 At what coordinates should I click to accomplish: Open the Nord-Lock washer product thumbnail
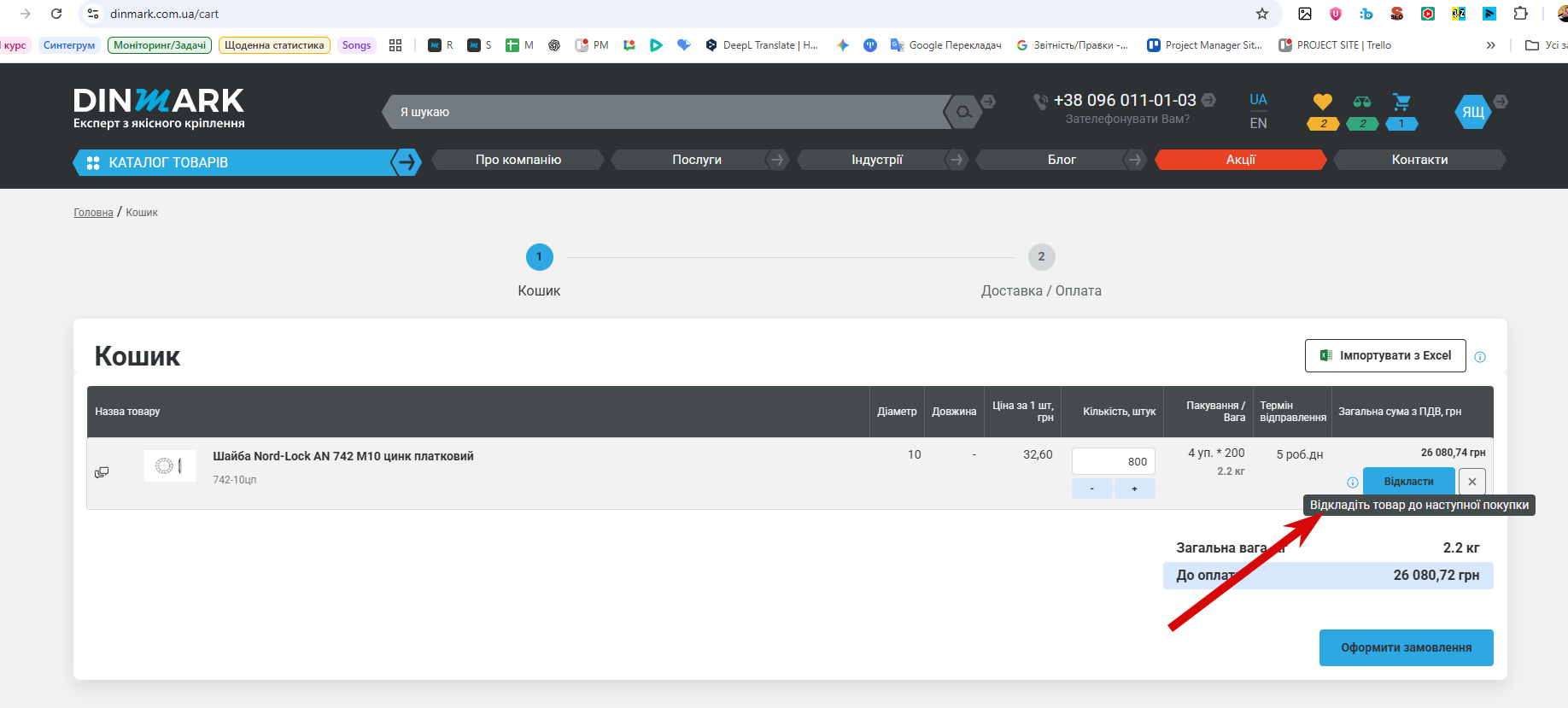point(170,466)
